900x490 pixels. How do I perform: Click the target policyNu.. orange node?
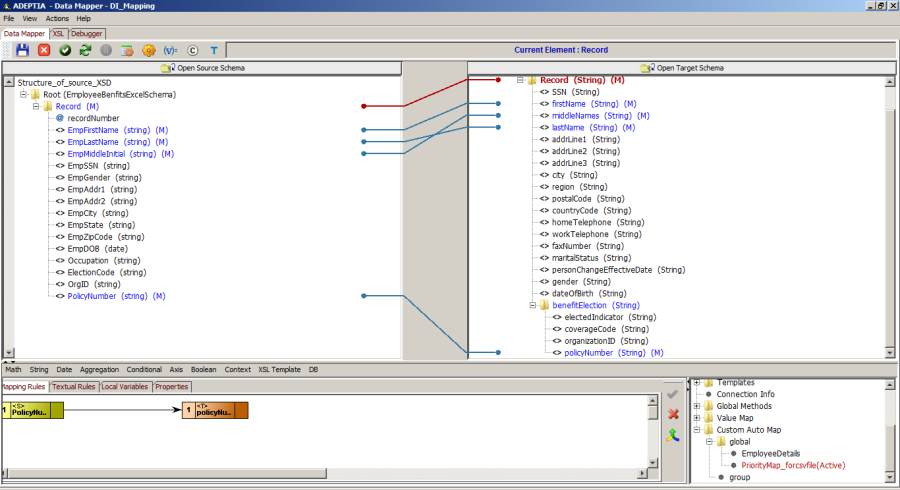pos(215,410)
